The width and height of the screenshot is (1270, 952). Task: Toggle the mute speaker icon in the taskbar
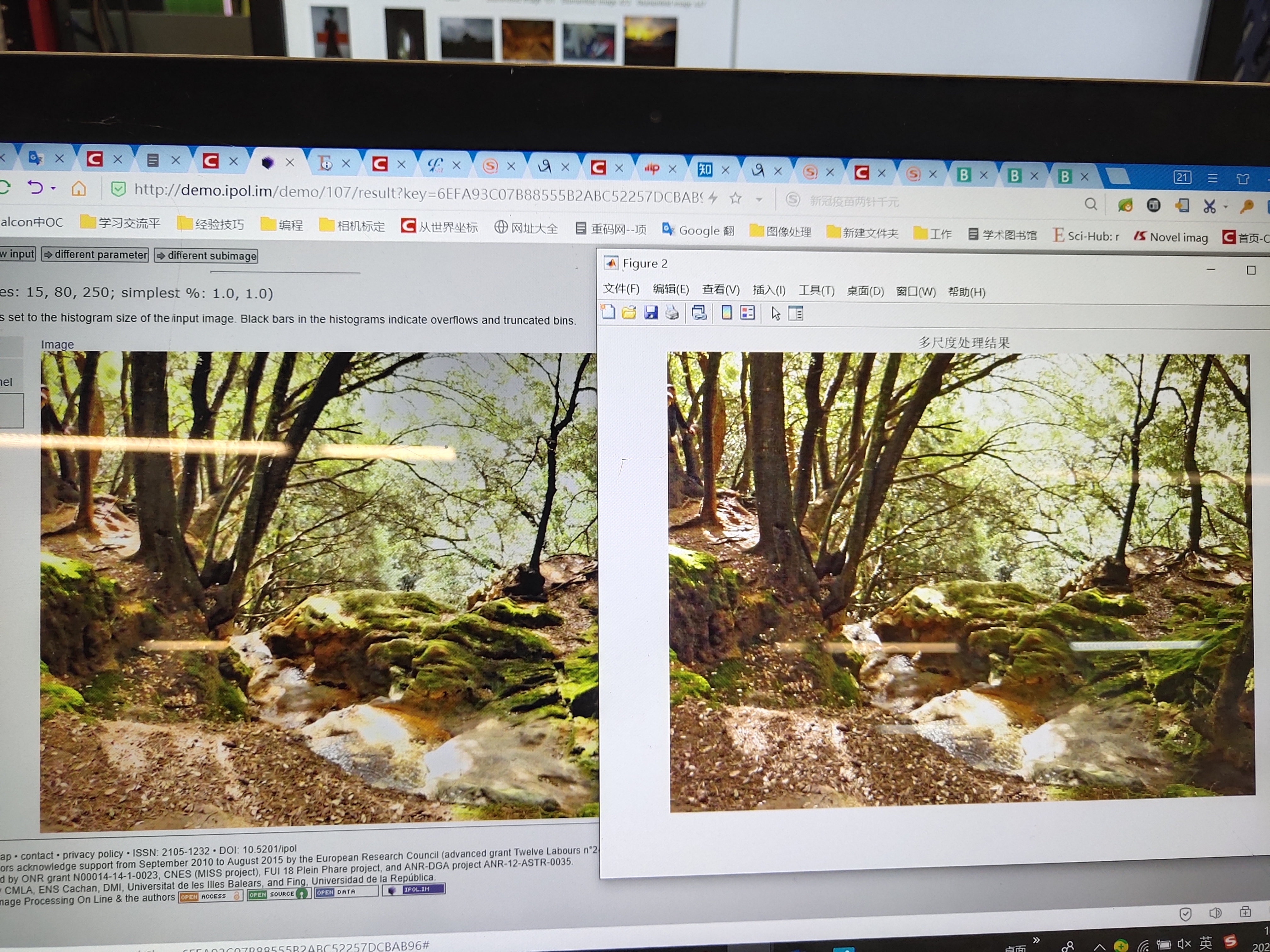(x=1184, y=944)
